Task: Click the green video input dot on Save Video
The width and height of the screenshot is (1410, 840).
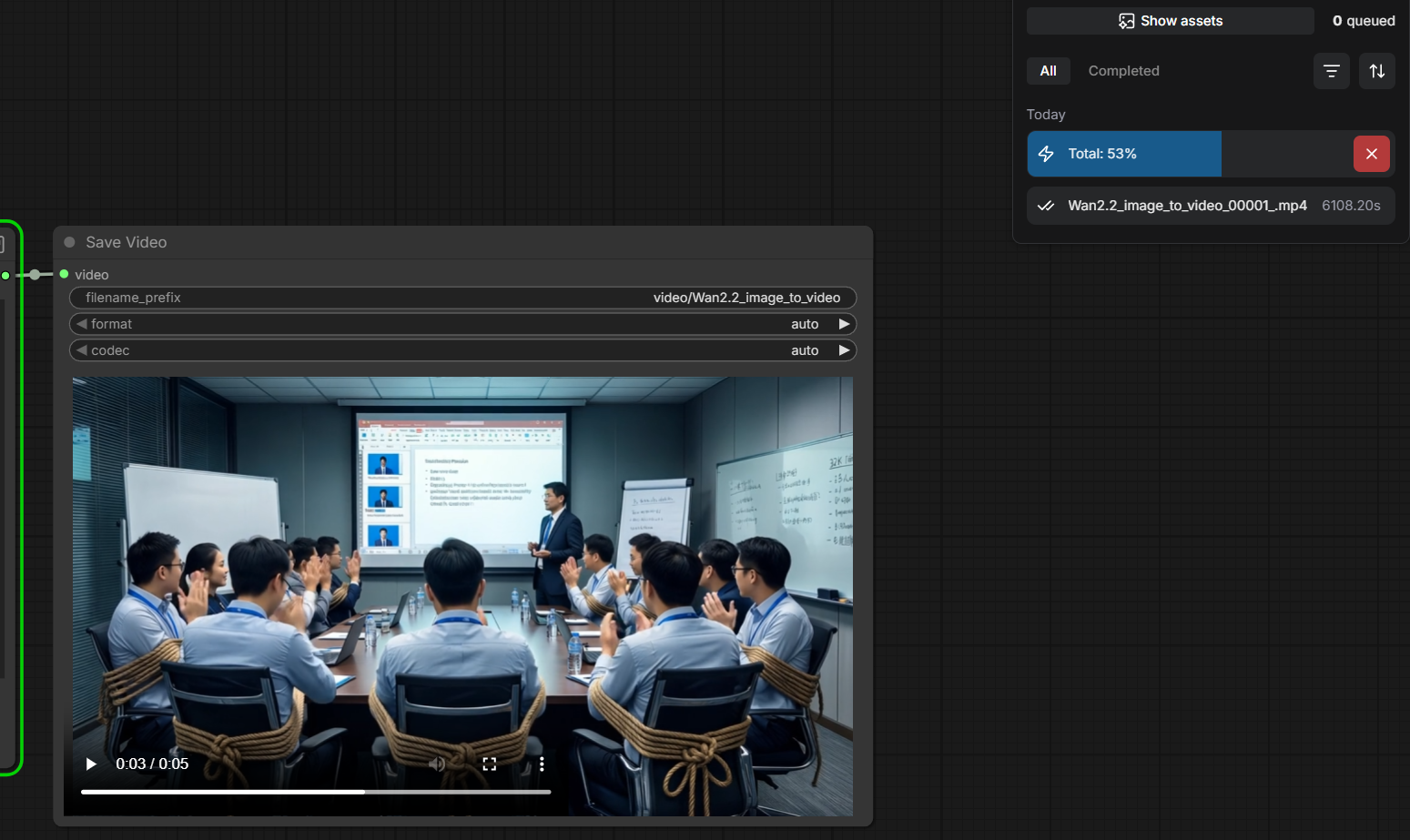Action: coord(64,274)
